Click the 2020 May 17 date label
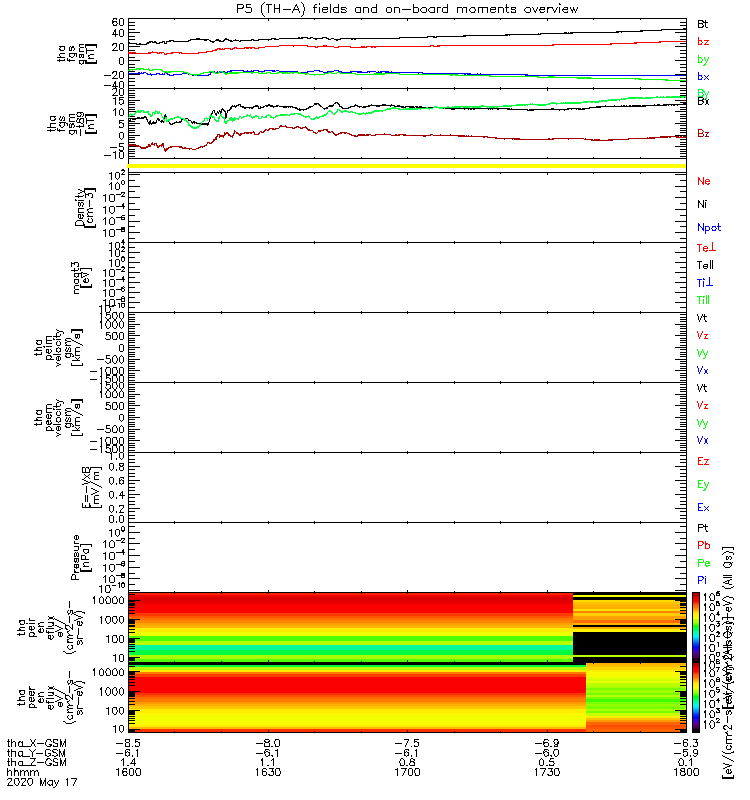 42,782
